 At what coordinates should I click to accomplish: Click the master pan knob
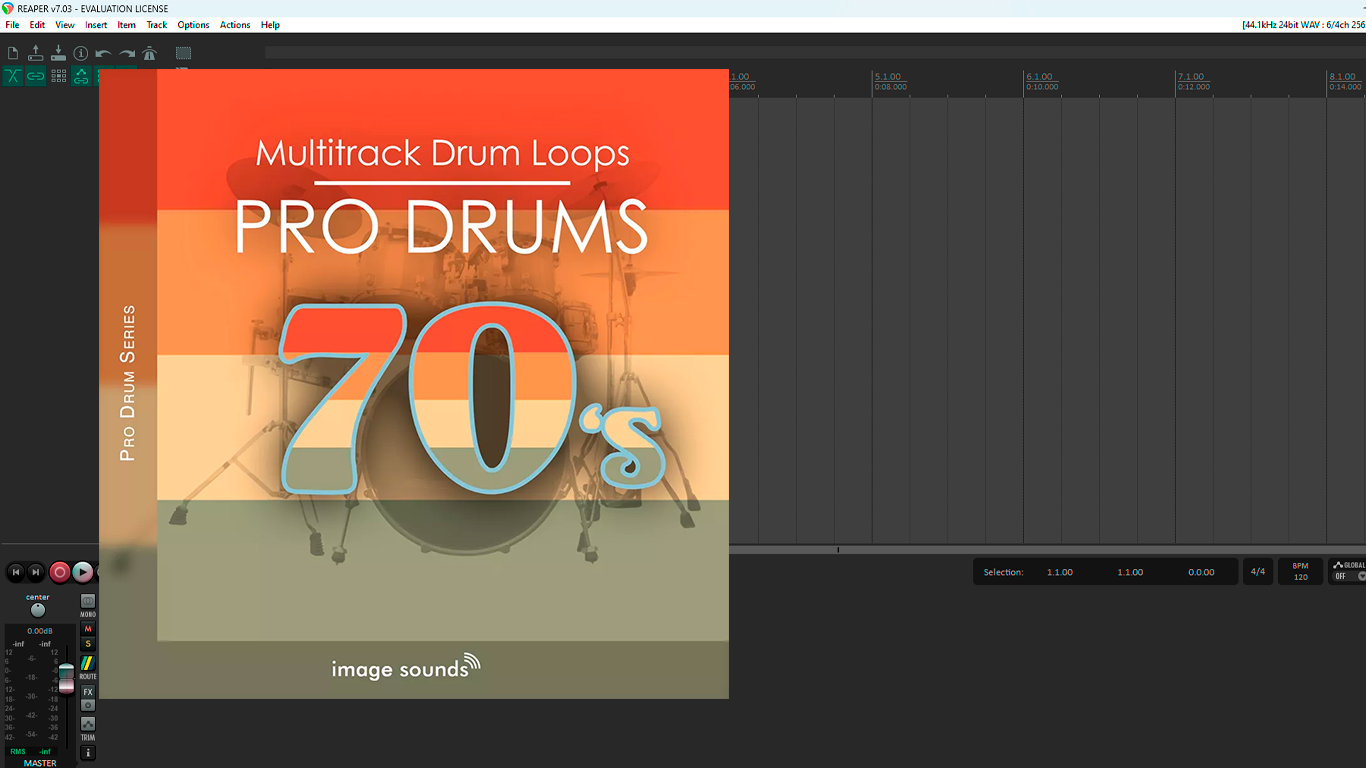coord(38,610)
